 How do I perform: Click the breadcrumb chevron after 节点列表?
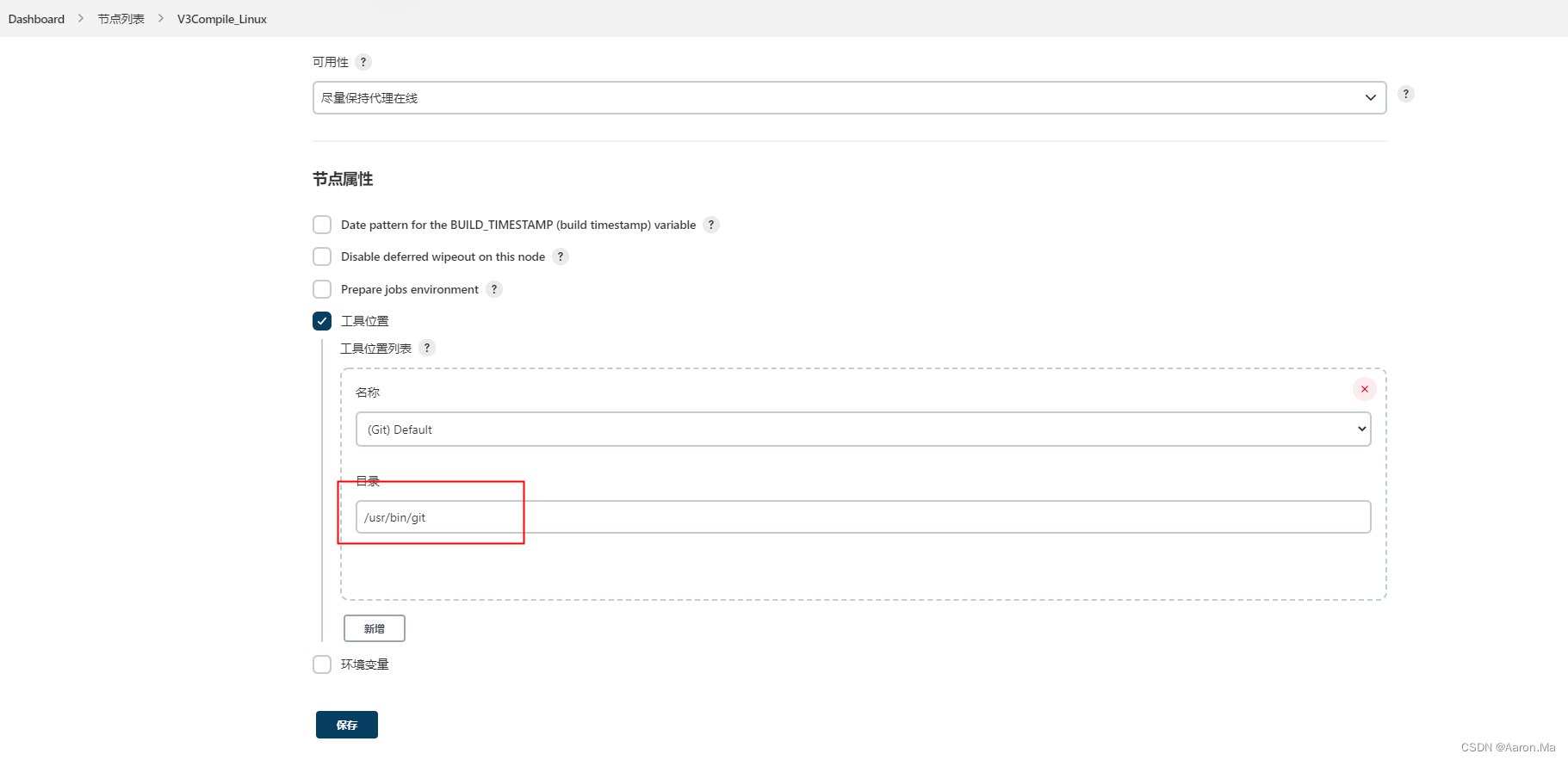click(x=160, y=18)
